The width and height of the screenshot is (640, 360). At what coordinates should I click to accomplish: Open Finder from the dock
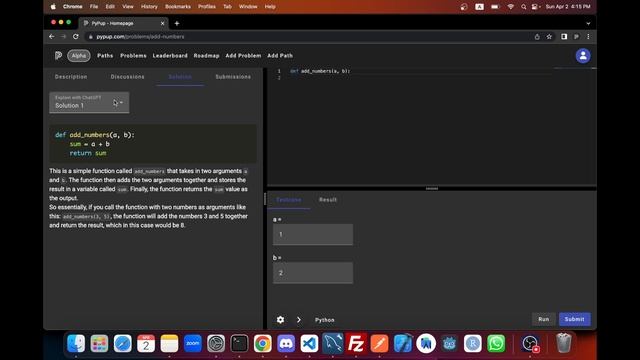pos(76,343)
